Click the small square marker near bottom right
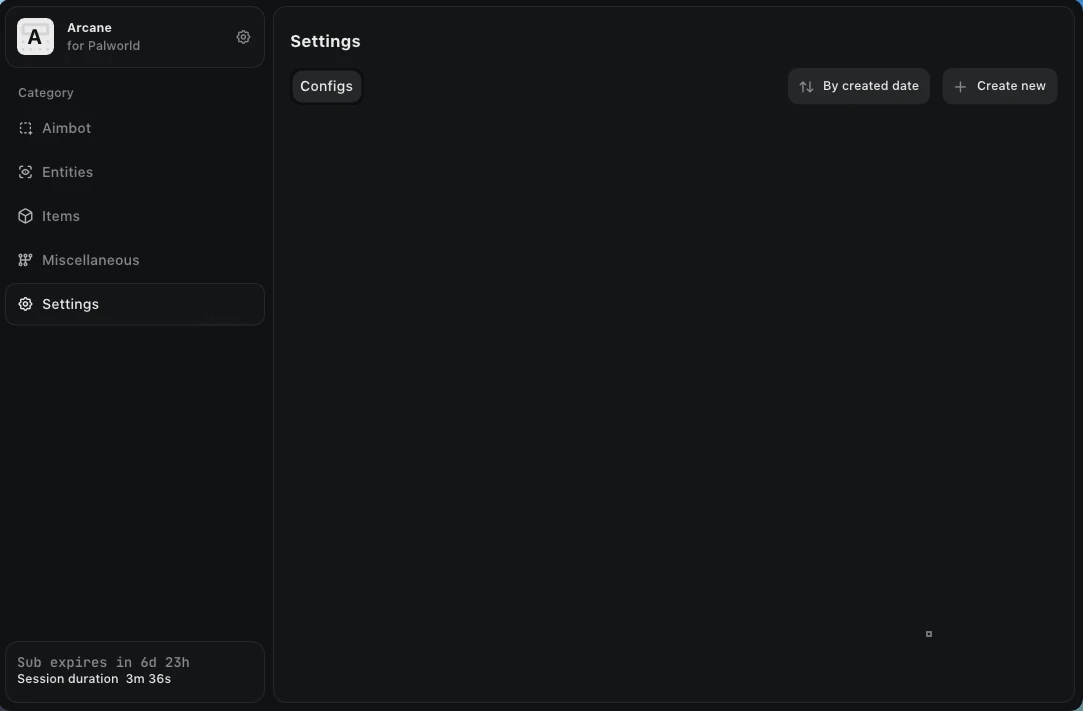The height and width of the screenshot is (711, 1083). 929,634
